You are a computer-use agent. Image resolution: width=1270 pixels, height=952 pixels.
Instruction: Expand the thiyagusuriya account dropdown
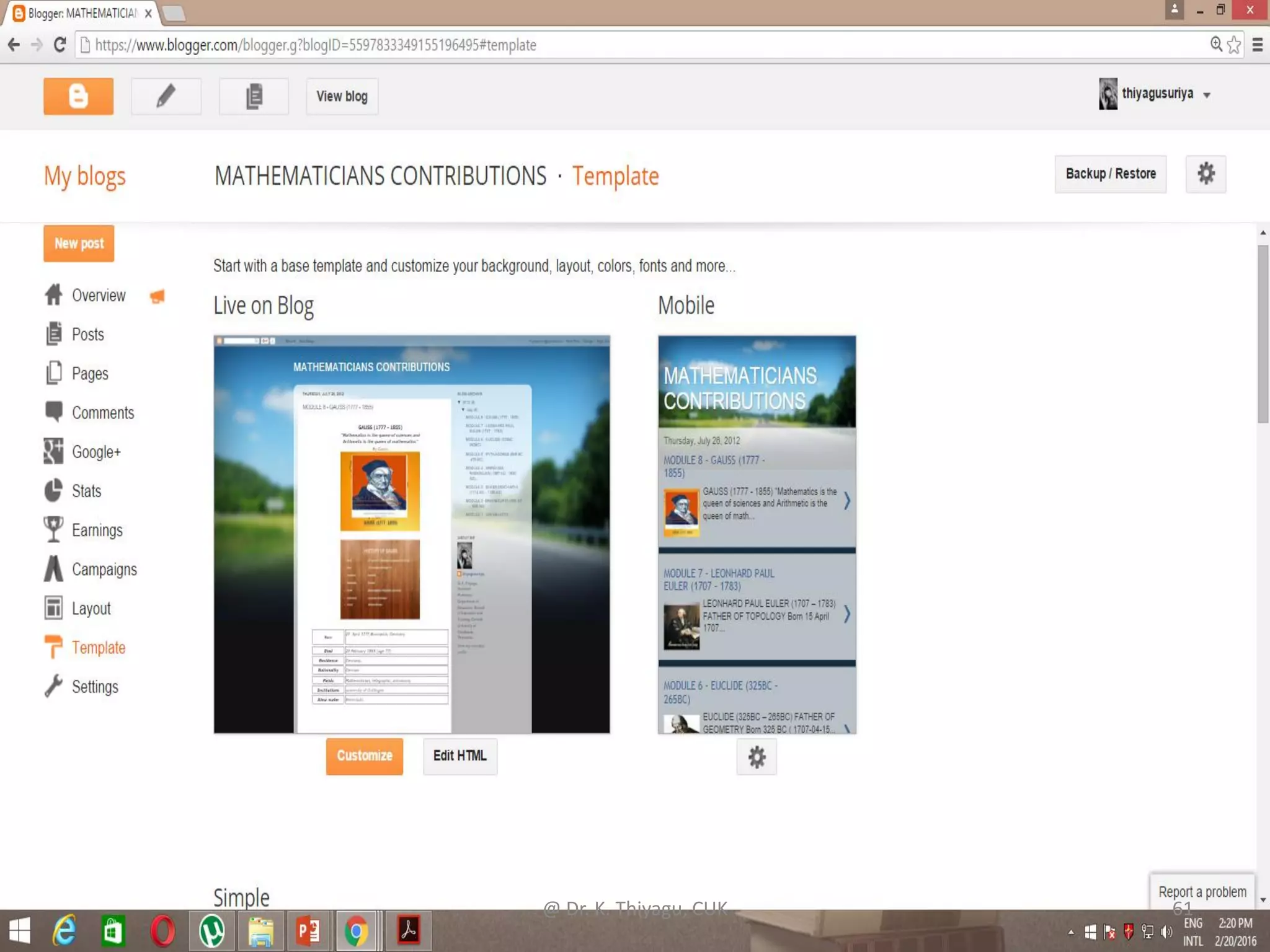pyautogui.click(x=1207, y=95)
